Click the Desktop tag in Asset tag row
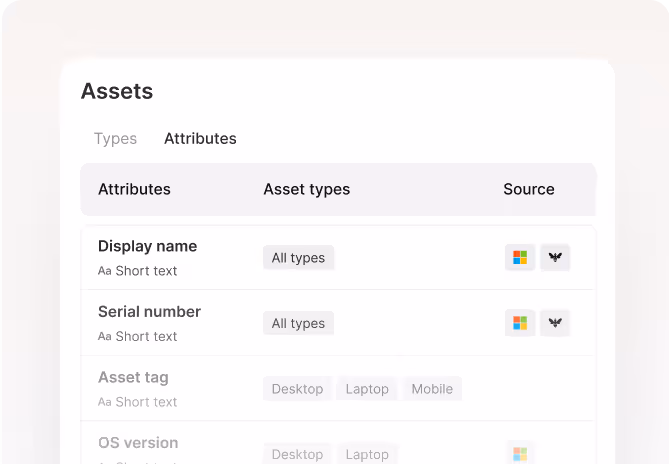 click(x=297, y=389)
